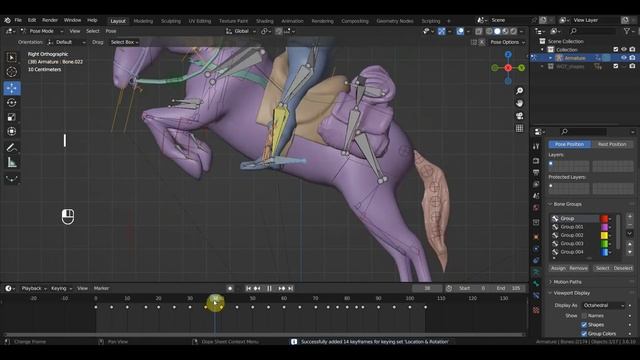Screen dimensions: 640x360
Task: Open the Select Box drag dropdown
Action: pos(124,42)
